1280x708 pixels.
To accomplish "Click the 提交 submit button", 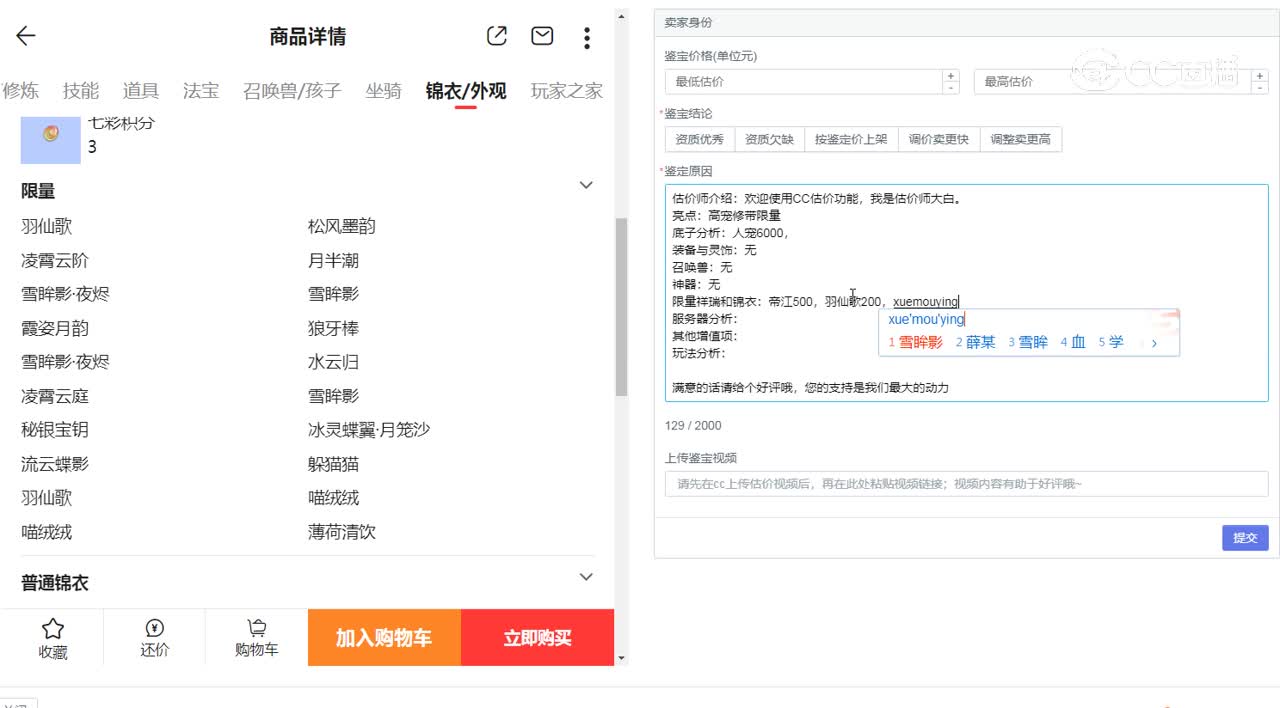I will point(1244,538).
